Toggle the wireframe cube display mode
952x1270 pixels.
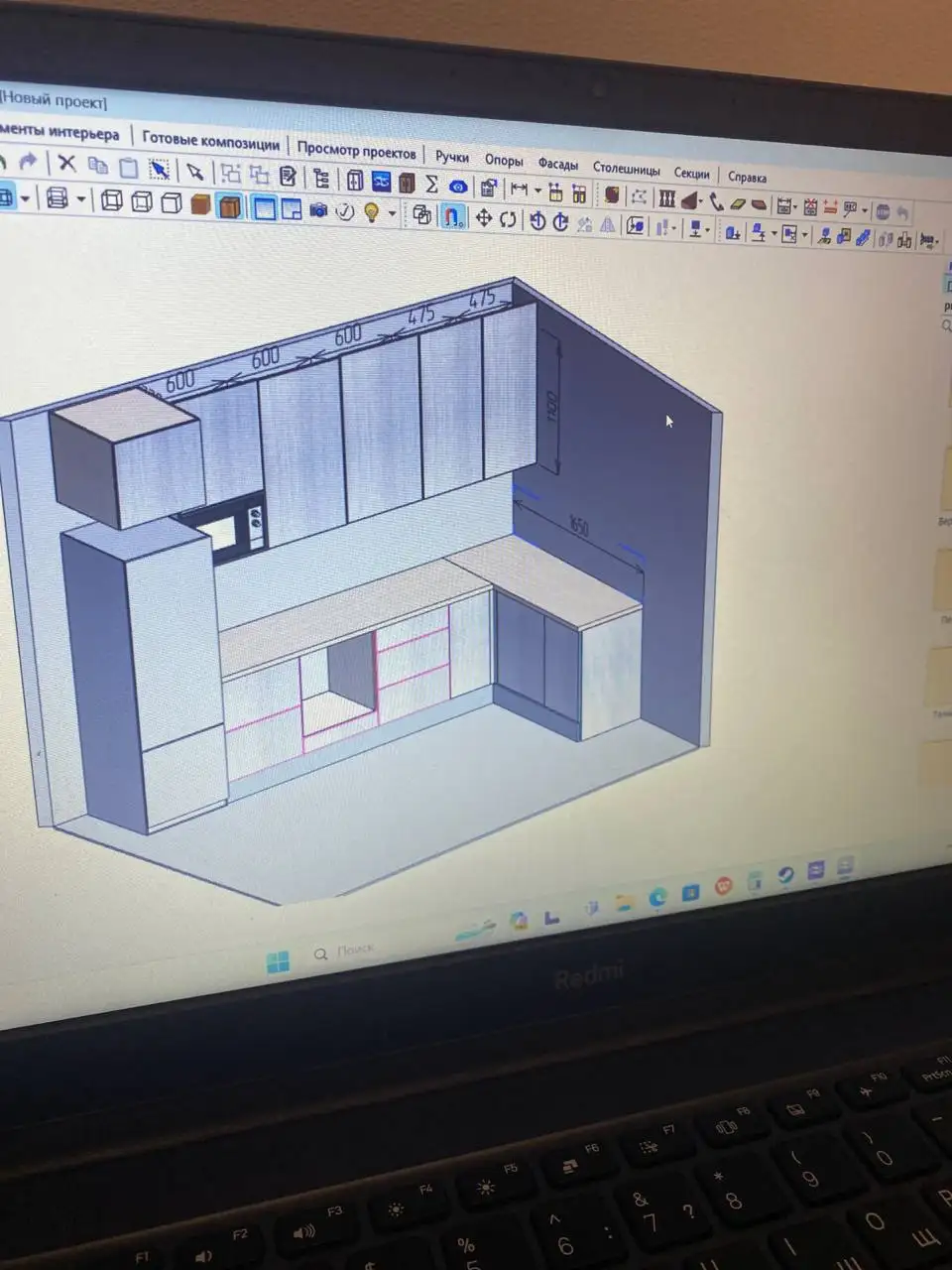(x=112, y=201)
